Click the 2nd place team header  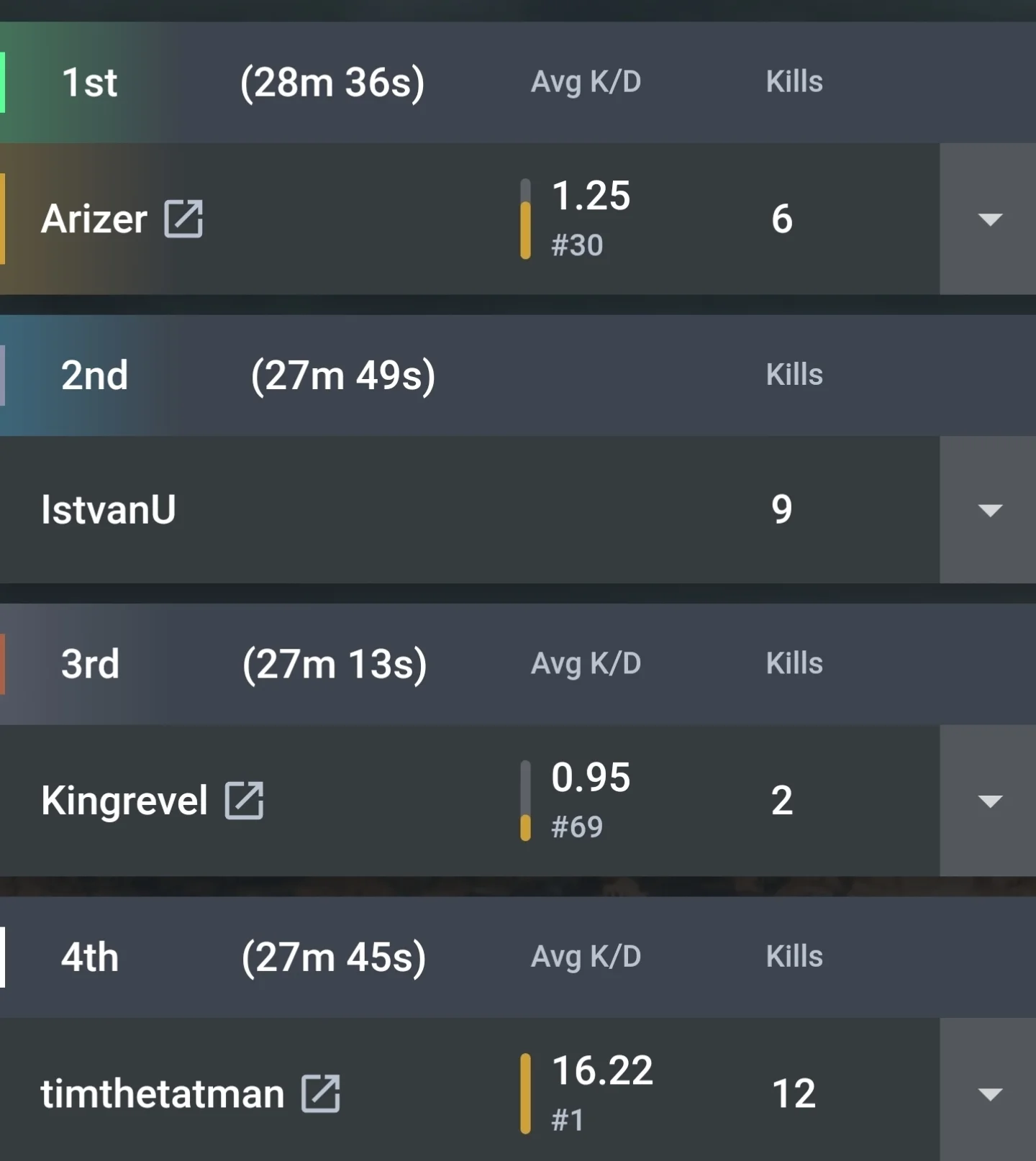click(x=518, y=375)
